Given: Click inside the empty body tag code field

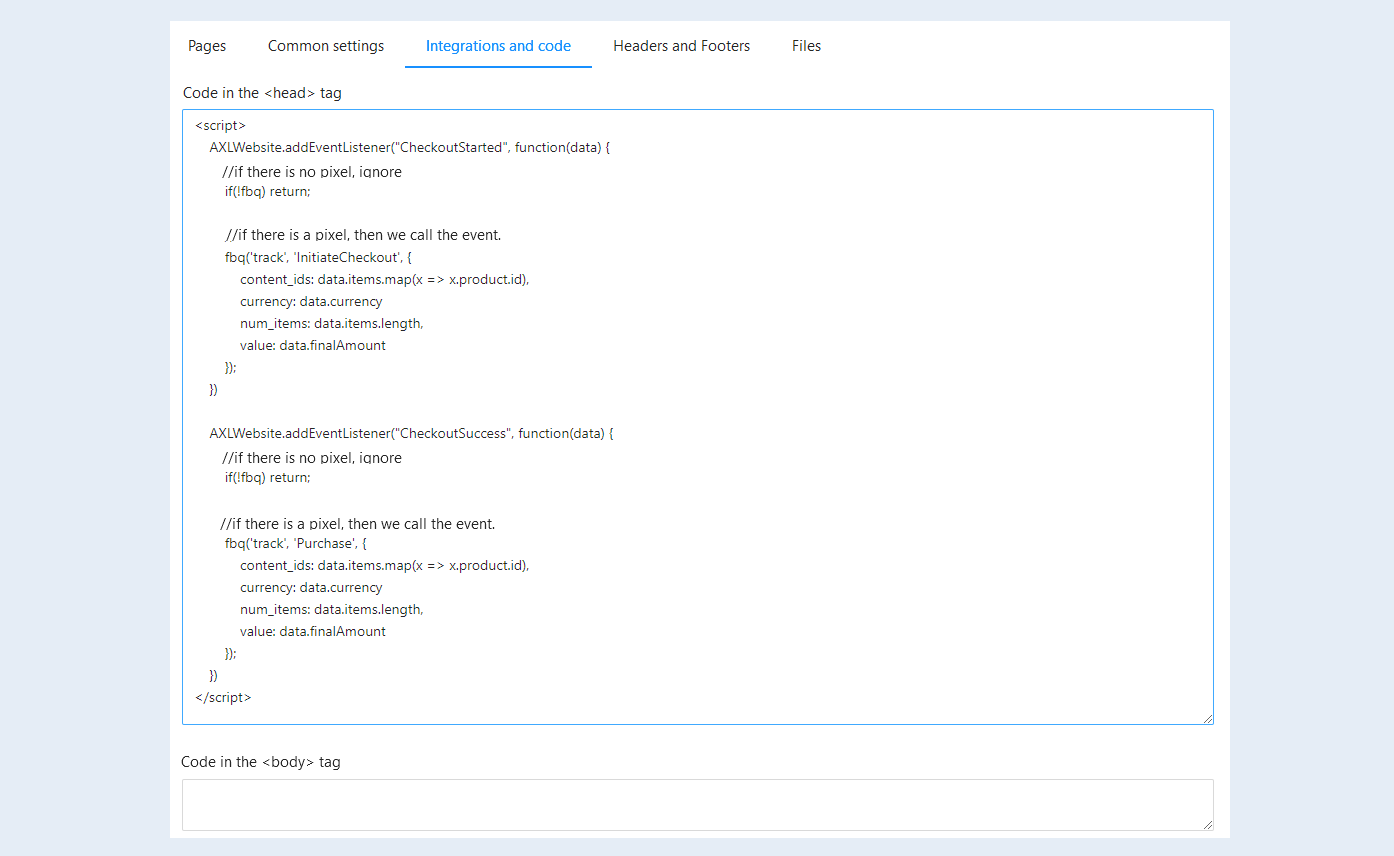Looking at the screenshot, I should 697,804.
